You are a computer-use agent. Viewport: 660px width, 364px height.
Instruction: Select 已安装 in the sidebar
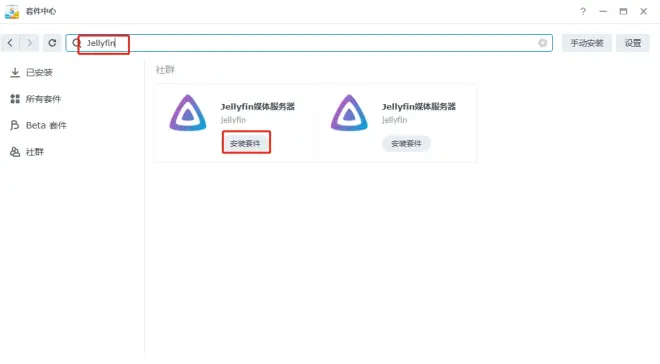click(39, 72)
